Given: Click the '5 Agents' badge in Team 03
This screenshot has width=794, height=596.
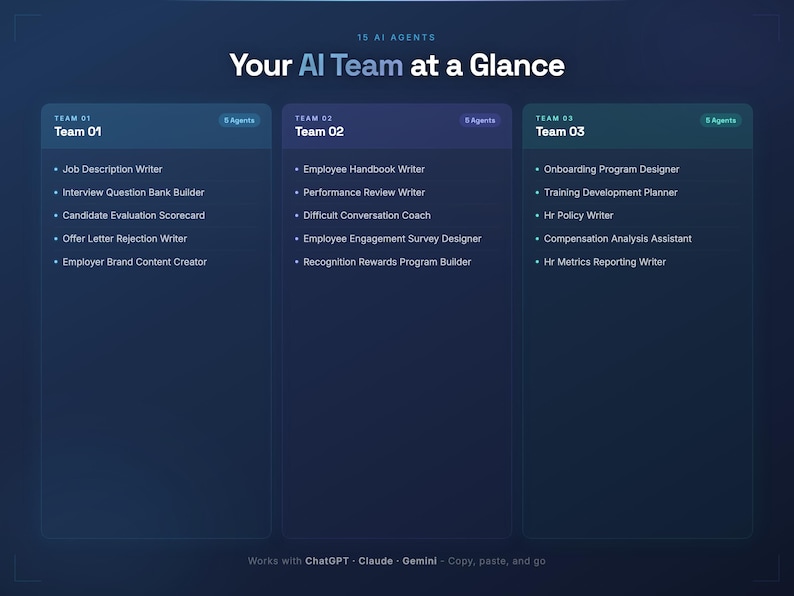Looking at the screenshot, I should point(721,121).
